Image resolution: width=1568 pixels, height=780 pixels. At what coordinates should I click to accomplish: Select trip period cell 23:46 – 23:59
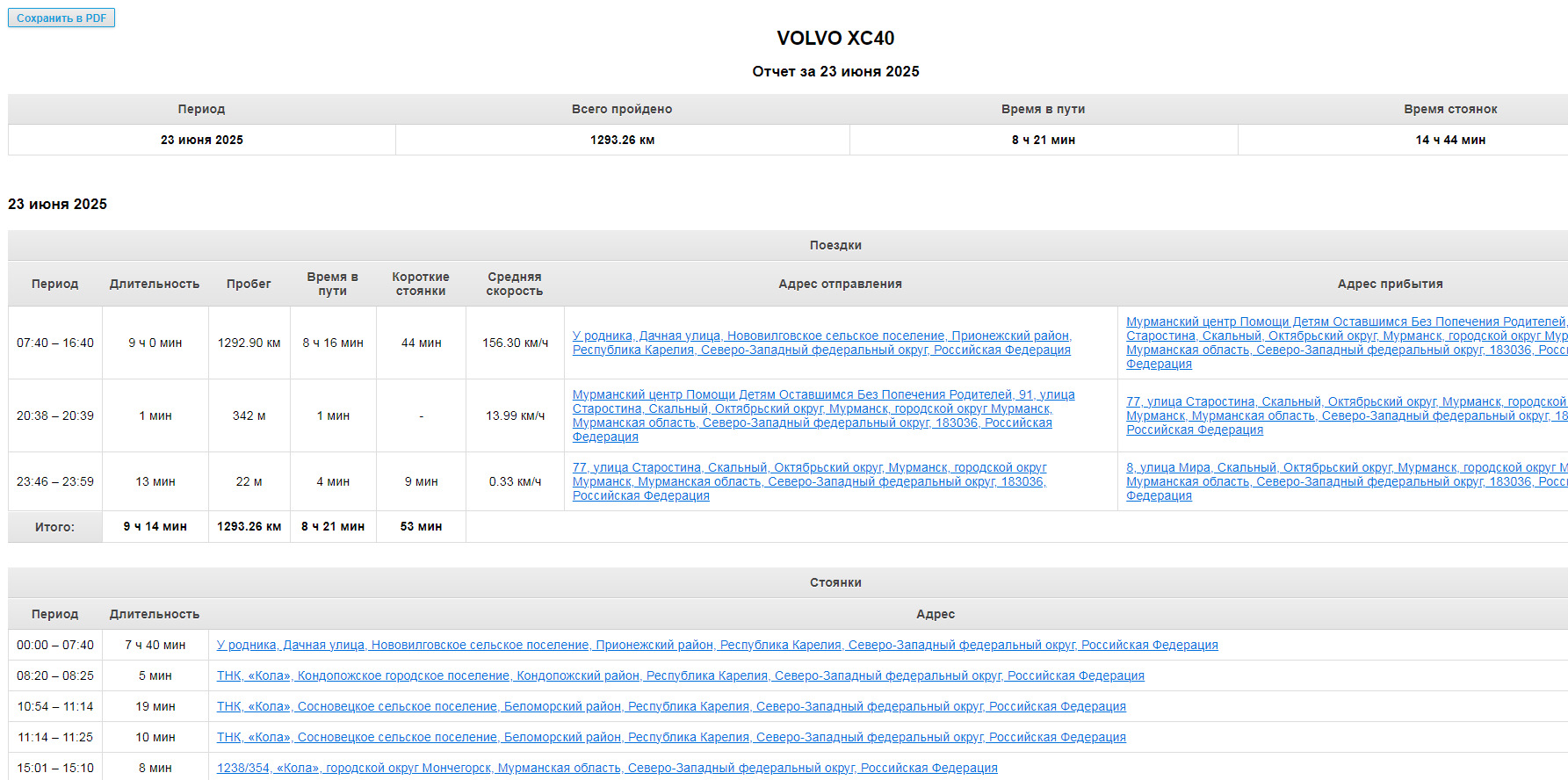[55, 481]
